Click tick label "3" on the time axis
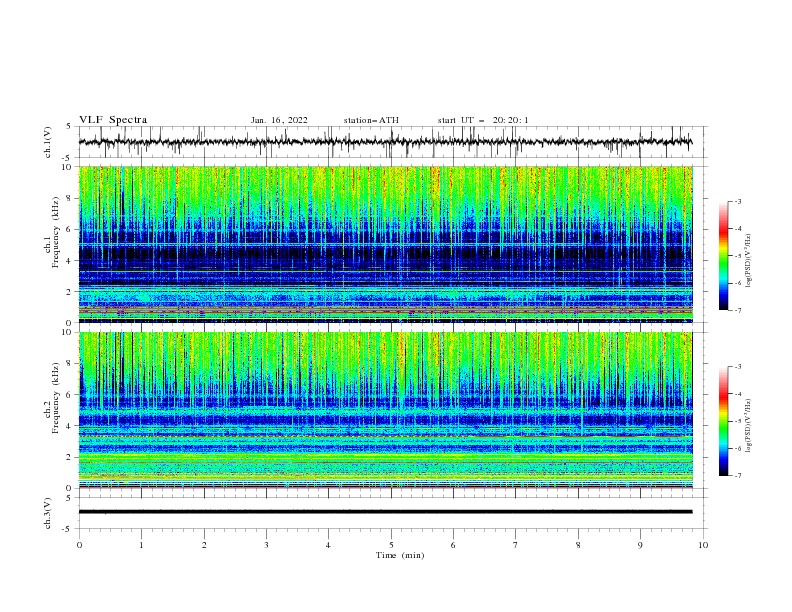The image size is (792, 612). (x=266, y=545)
